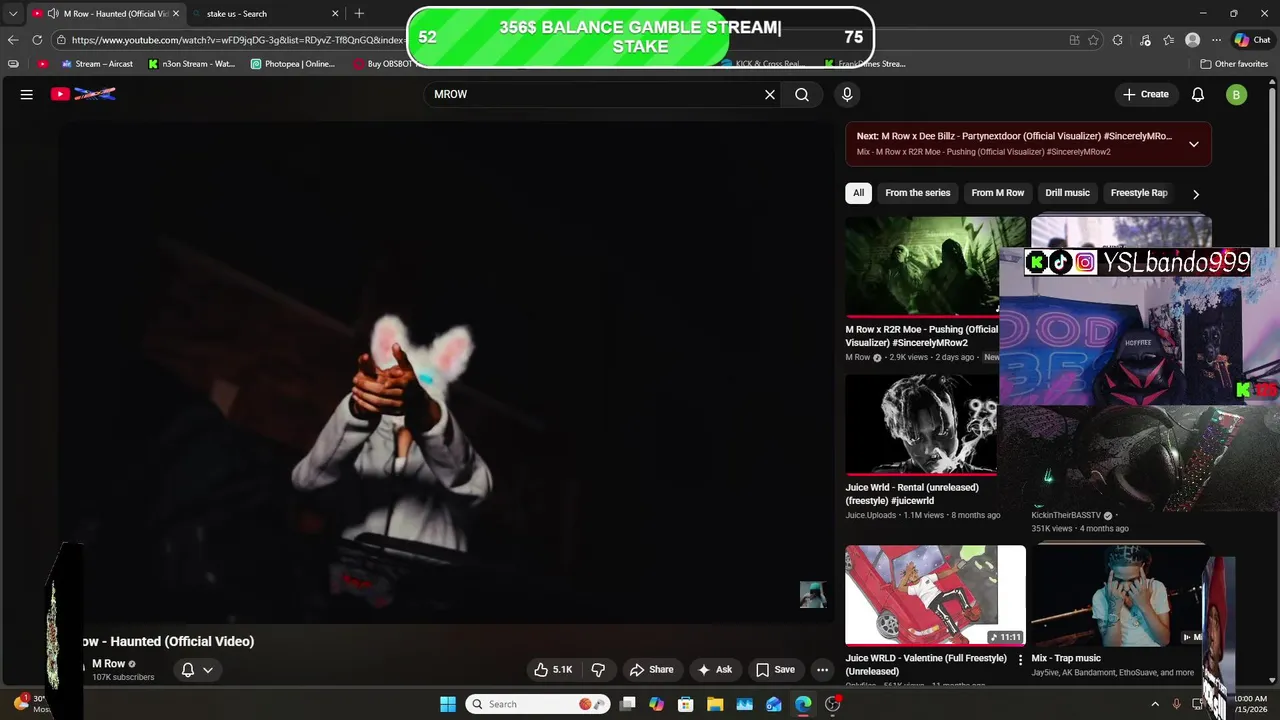
Task: Open options for Juice WRLD Valentine video
Action: click(1020, 660)
